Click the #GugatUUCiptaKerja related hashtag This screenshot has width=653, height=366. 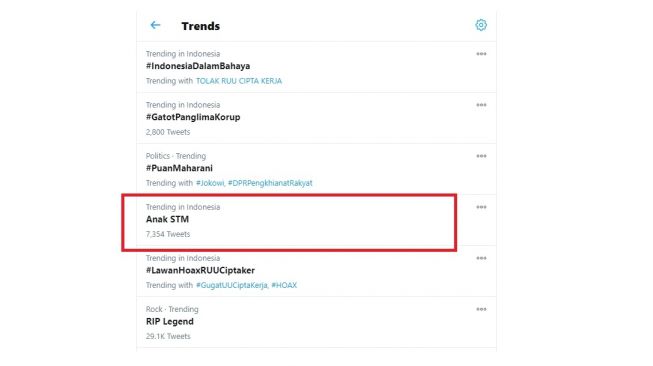(x=232, y=285)
